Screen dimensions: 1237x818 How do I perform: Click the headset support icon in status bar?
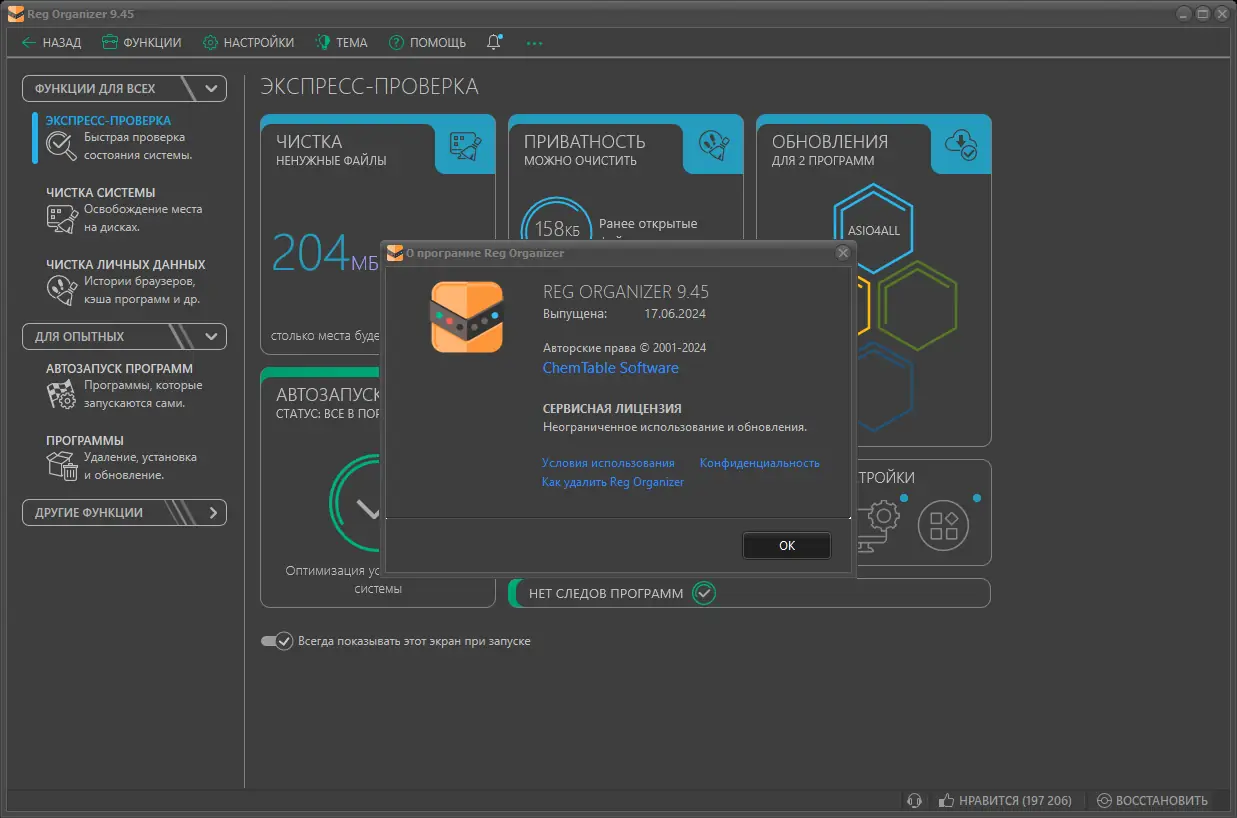(913, 800)
